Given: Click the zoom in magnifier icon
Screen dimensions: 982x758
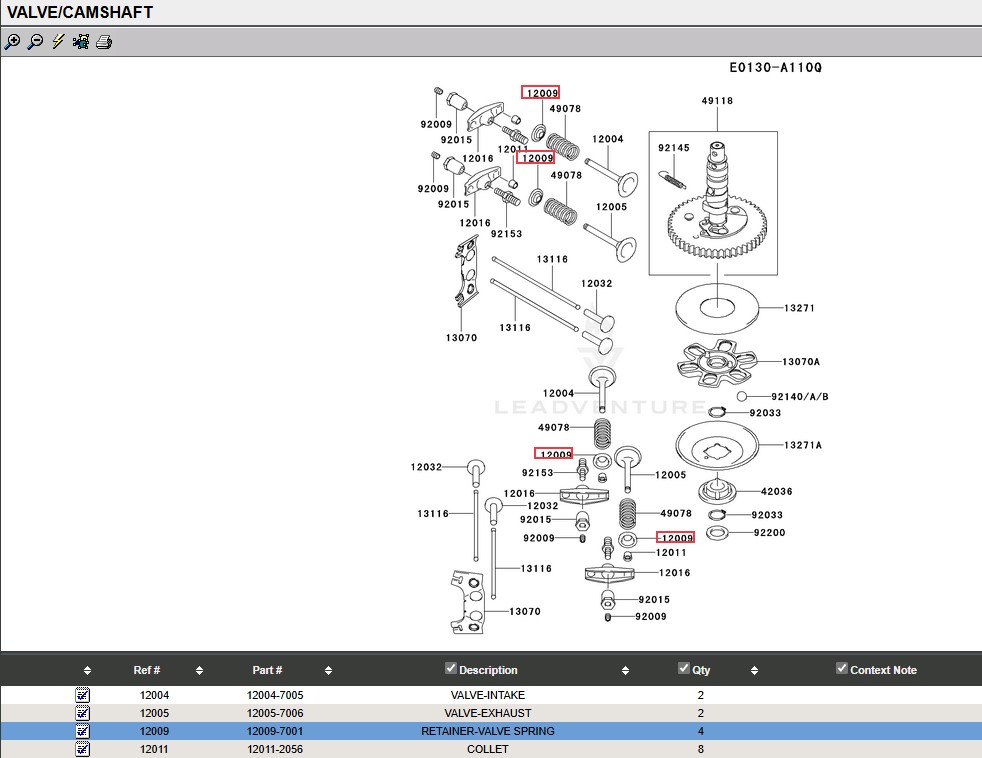Looking at the screenshot, I should pyautogui.click(x=12, y=42).
